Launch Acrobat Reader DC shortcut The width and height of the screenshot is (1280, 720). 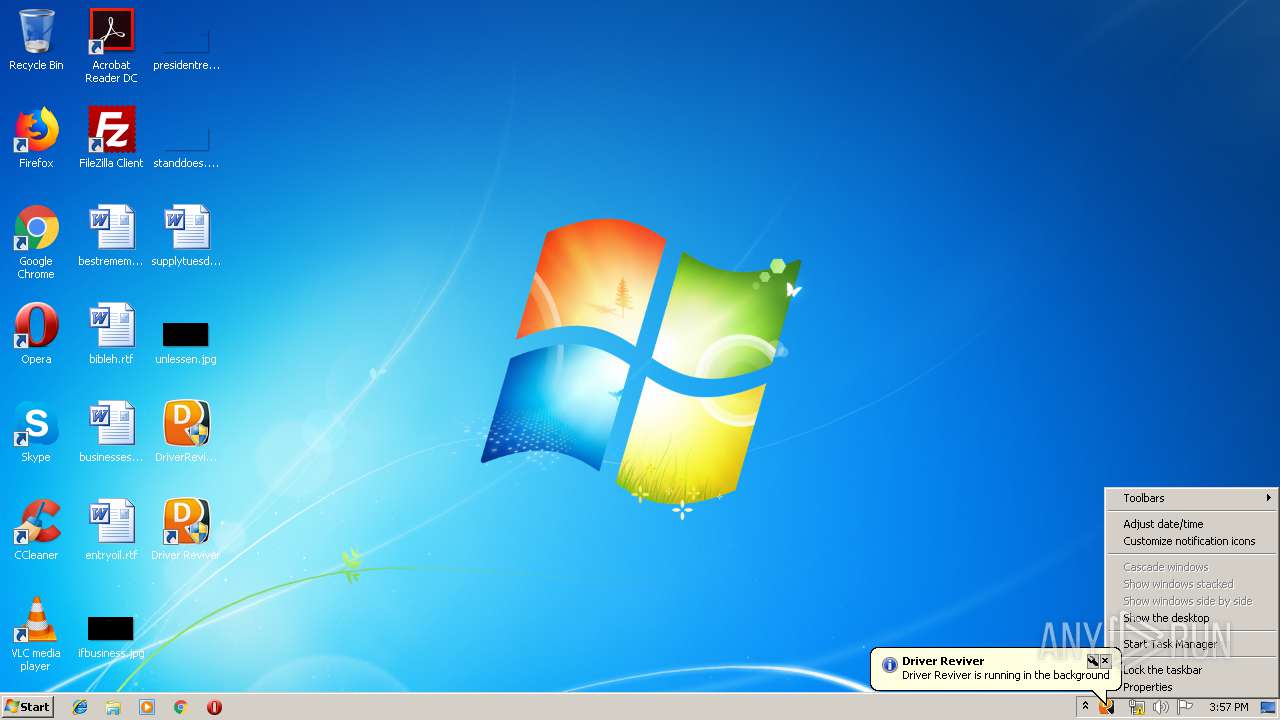point(111,46)
